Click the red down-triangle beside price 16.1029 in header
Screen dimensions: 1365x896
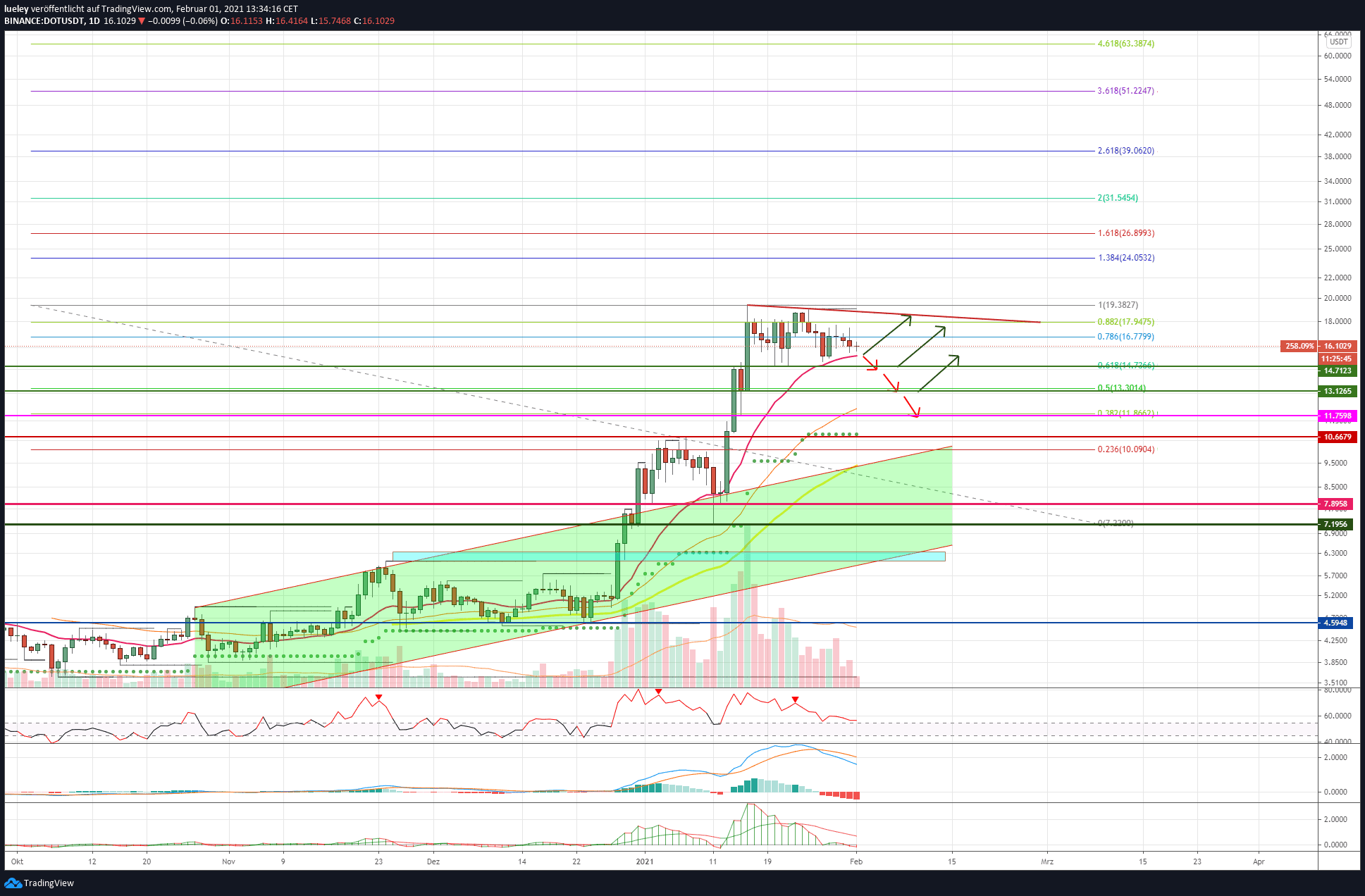click(142, 21)
